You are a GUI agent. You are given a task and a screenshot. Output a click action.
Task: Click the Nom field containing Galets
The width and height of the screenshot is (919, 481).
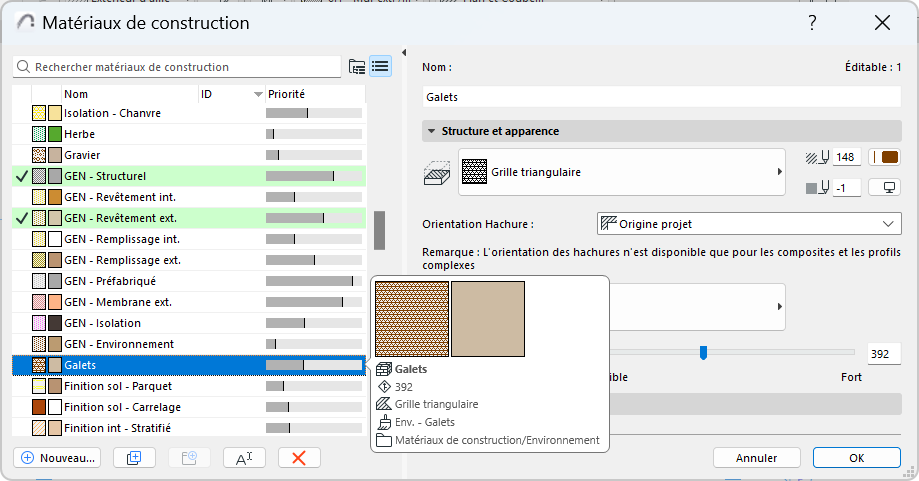click(x=660, y=97)
